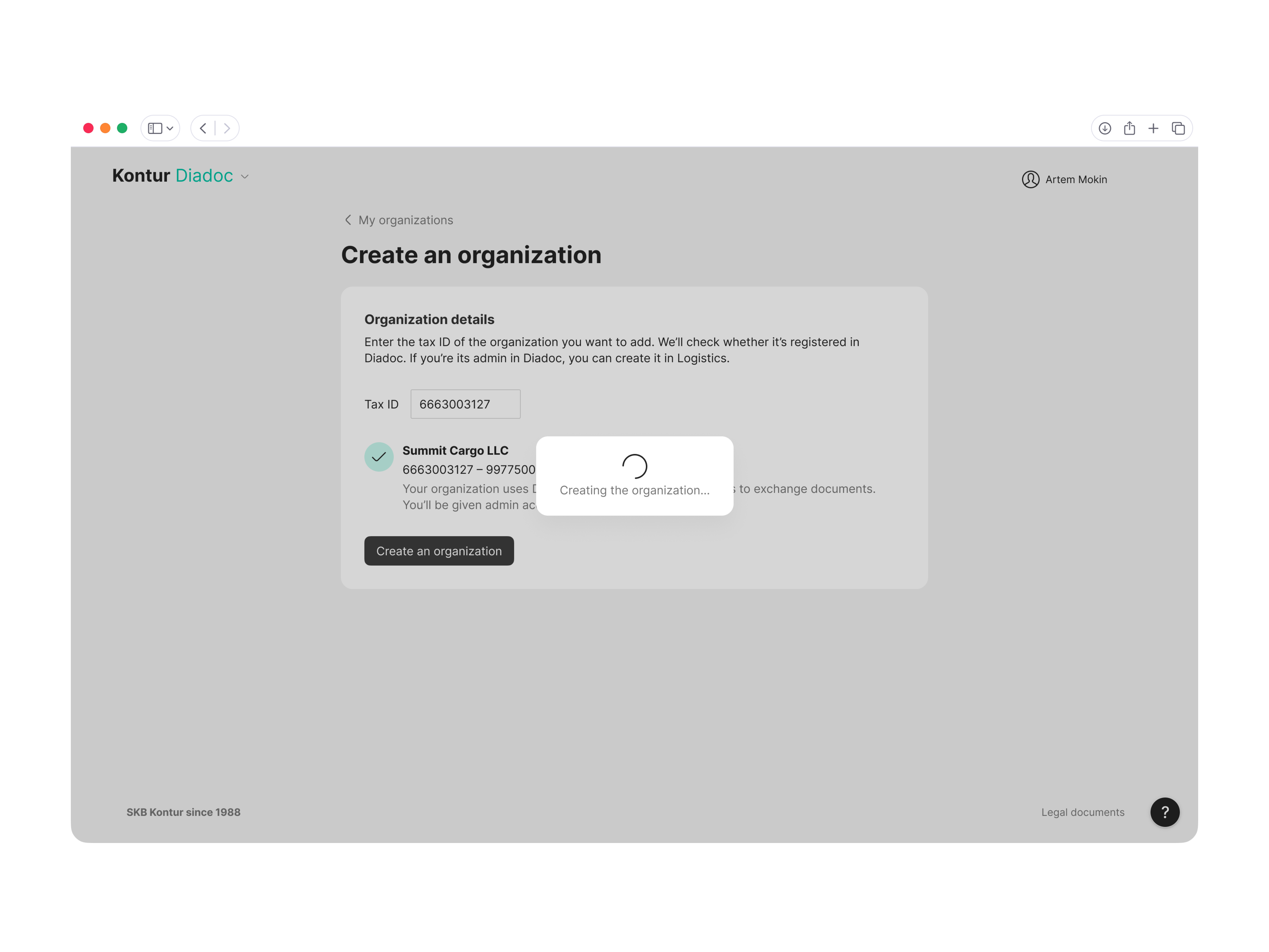The width and height of the screenshot is (1269, 952).
Task: Focus the Tax ID input field
Action: [x=465, y=404]
